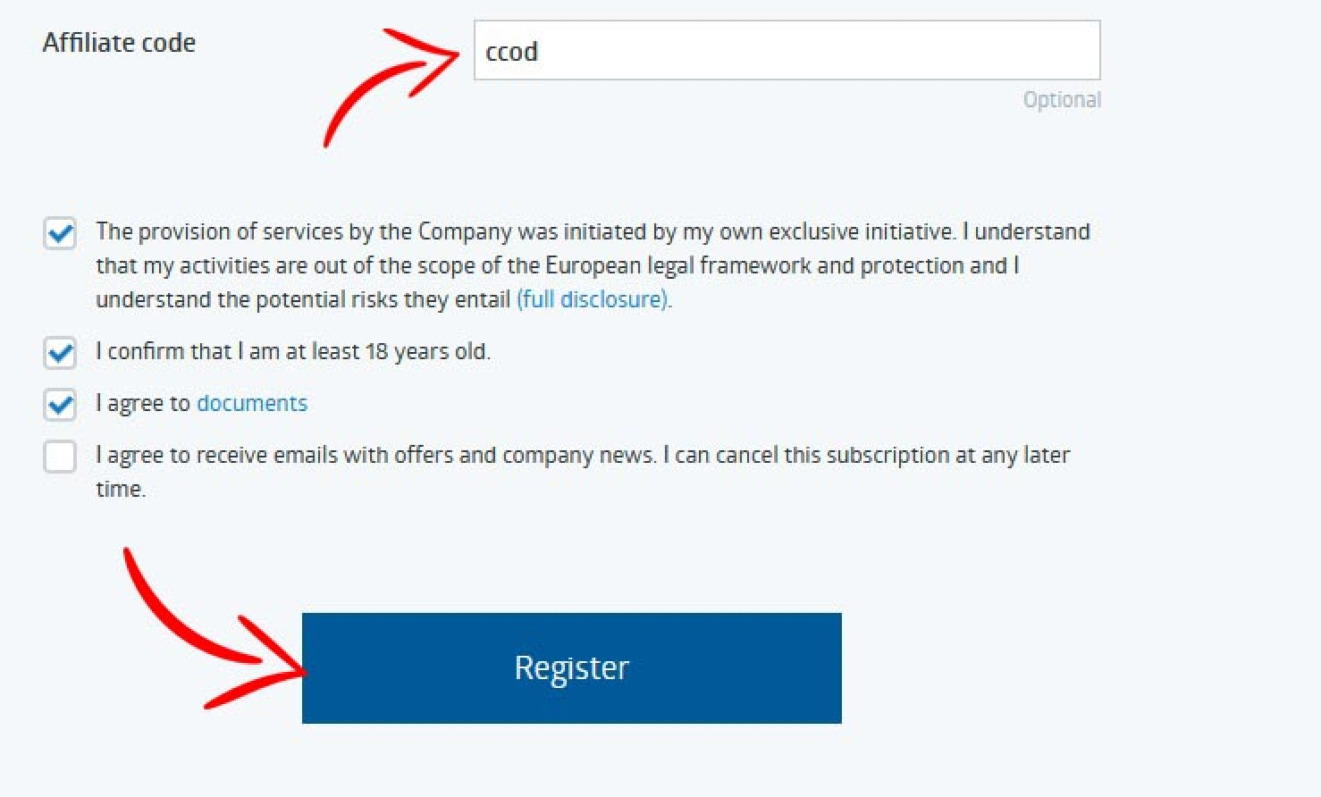Click the 'European legal framework' sentence line
The width and height of the screenshot is (1321, 797).
coord(558,266)
